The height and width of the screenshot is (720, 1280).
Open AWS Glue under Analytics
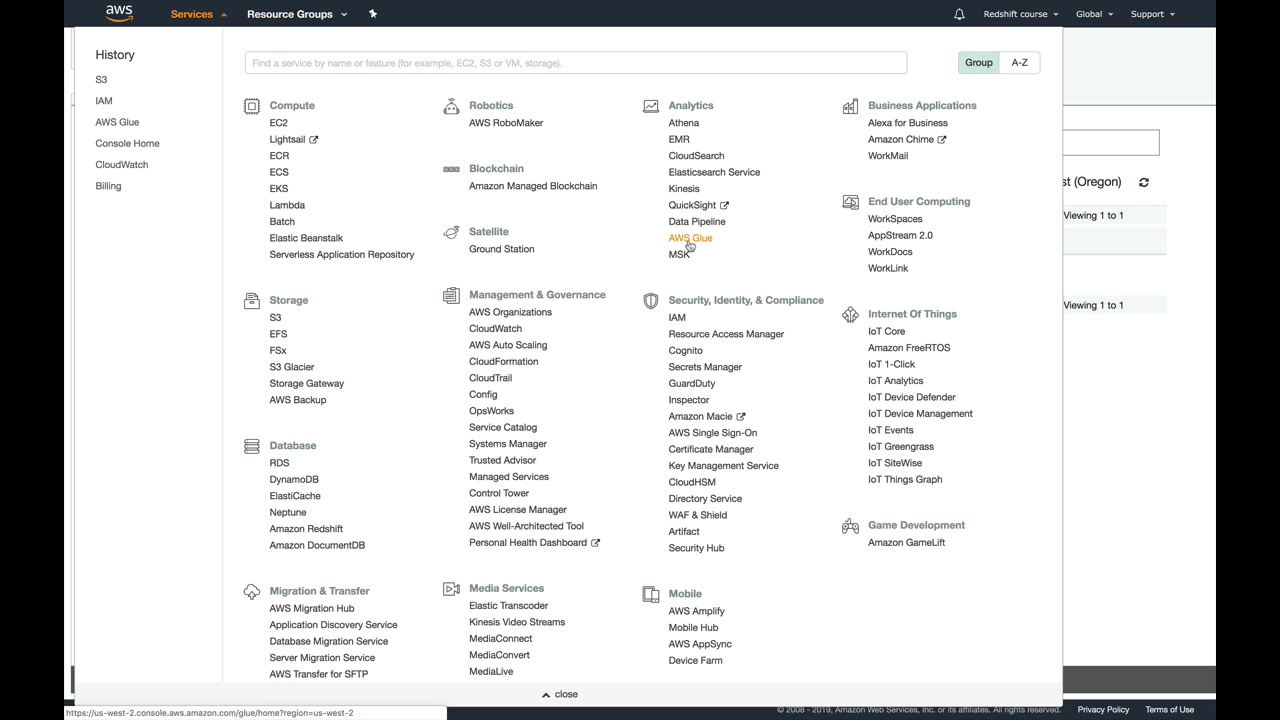(690, 238)
